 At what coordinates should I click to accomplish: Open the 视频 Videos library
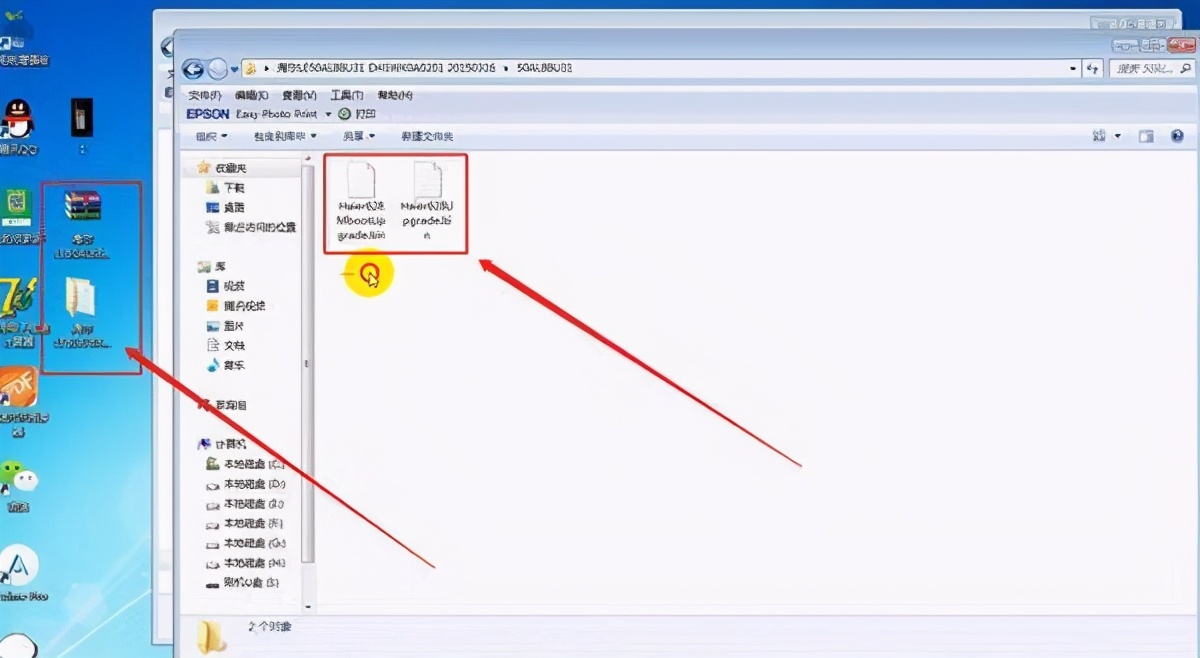click(225, 286)
